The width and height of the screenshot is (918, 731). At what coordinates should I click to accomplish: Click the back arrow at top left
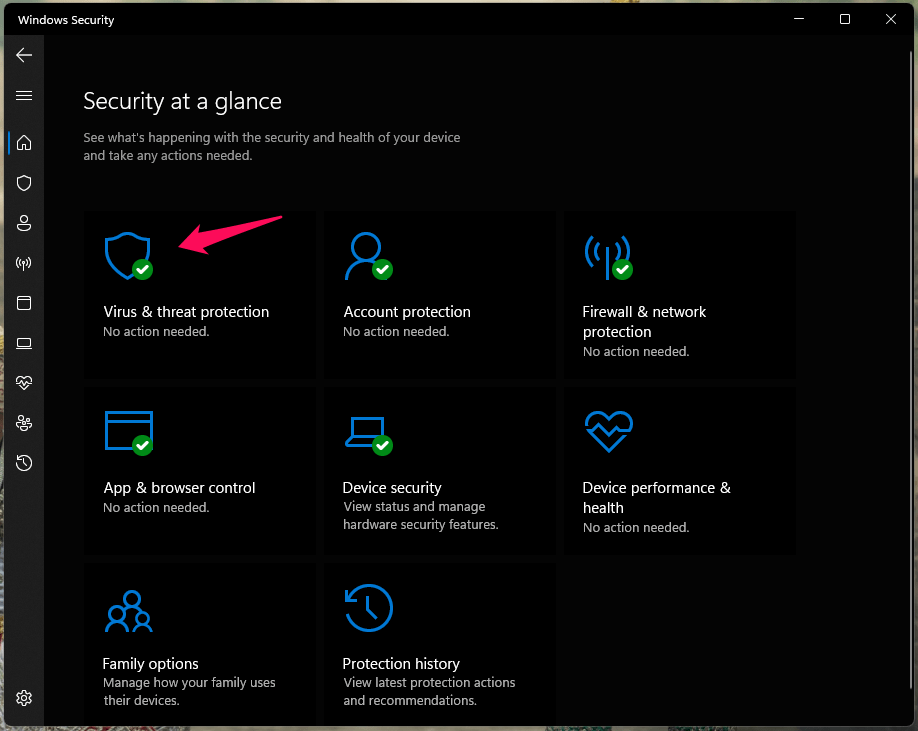[x=23, y=54]
